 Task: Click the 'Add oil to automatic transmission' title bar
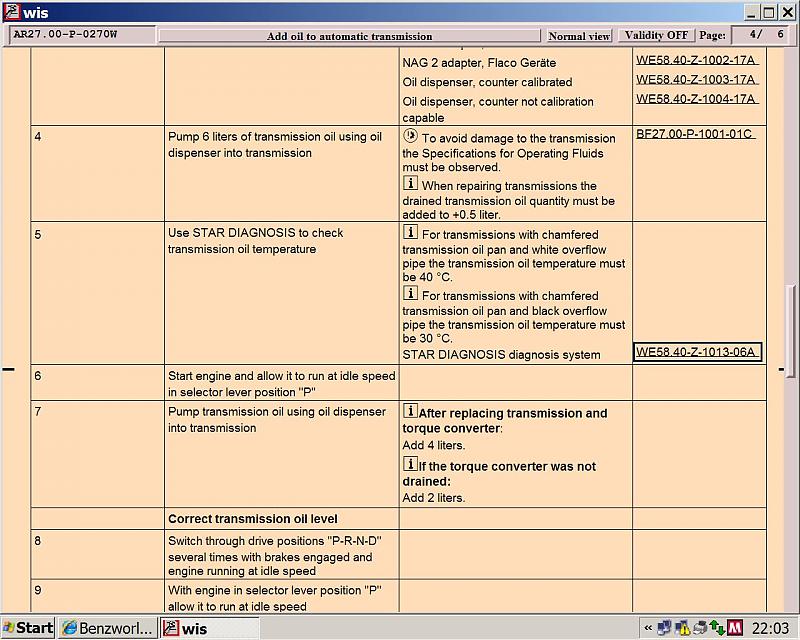[349, 36]
